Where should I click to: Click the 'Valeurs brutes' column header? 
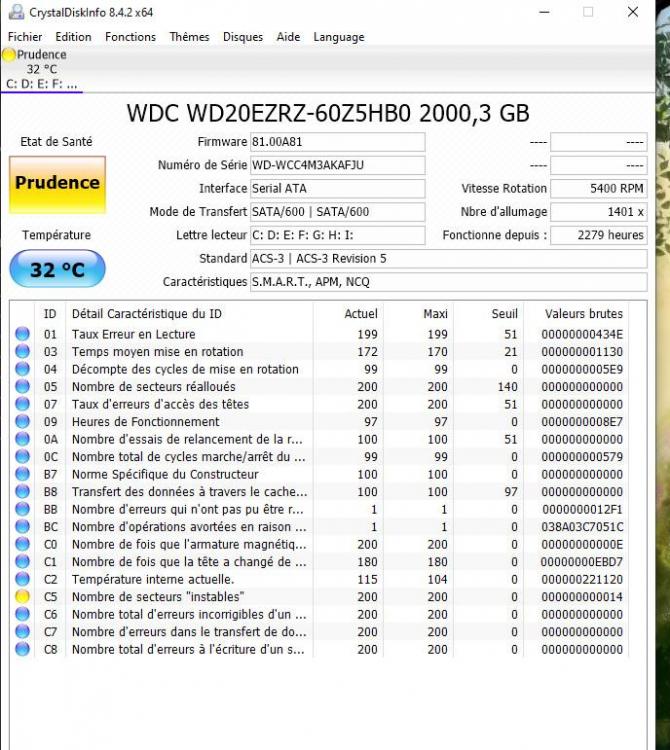(x=584, y=314)
